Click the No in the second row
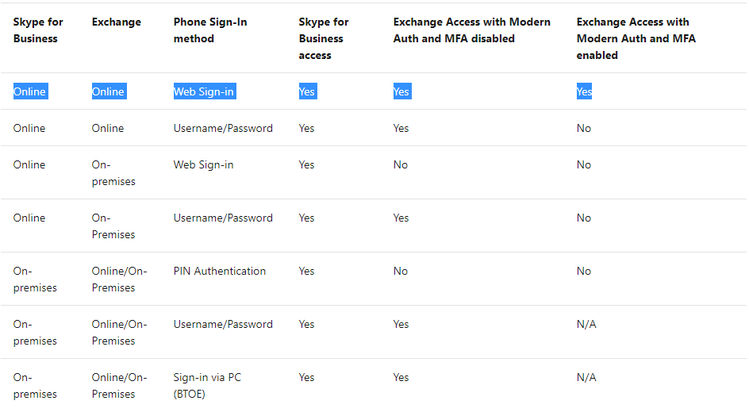749x413 pixels. point(584,128)
